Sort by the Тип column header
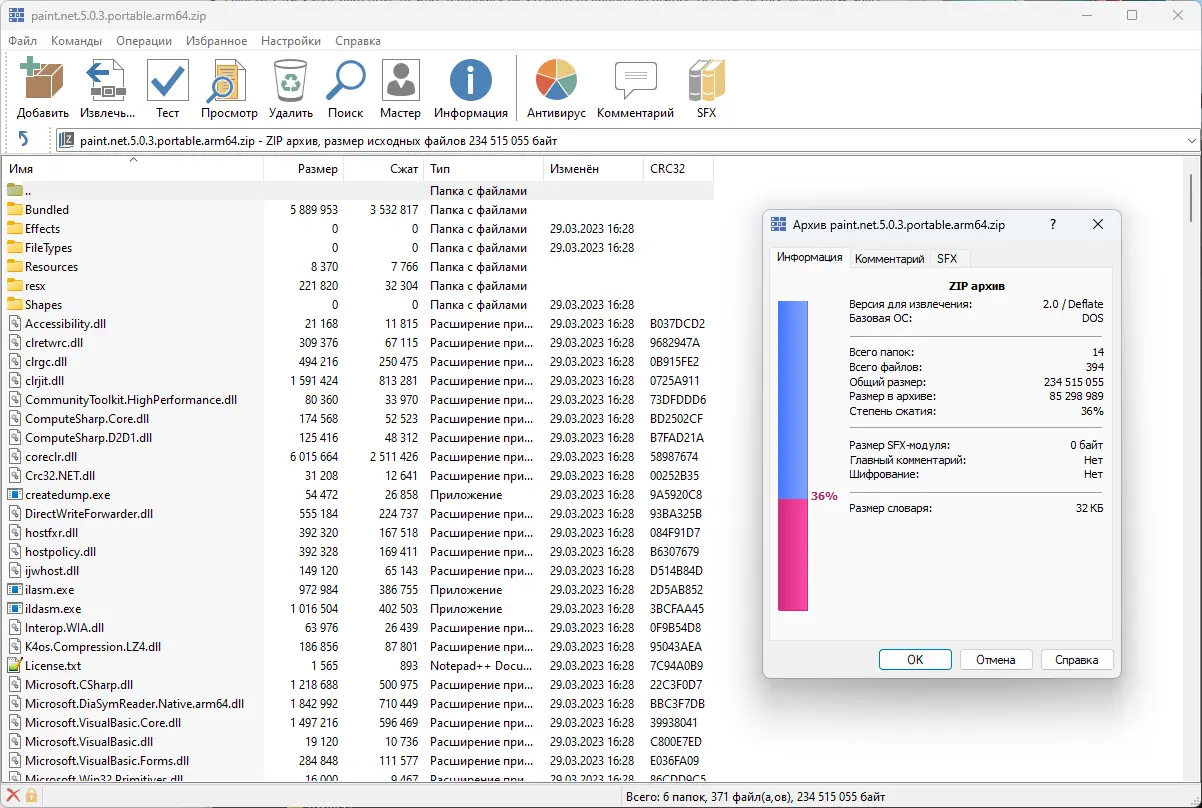 [x=483, y=169]
